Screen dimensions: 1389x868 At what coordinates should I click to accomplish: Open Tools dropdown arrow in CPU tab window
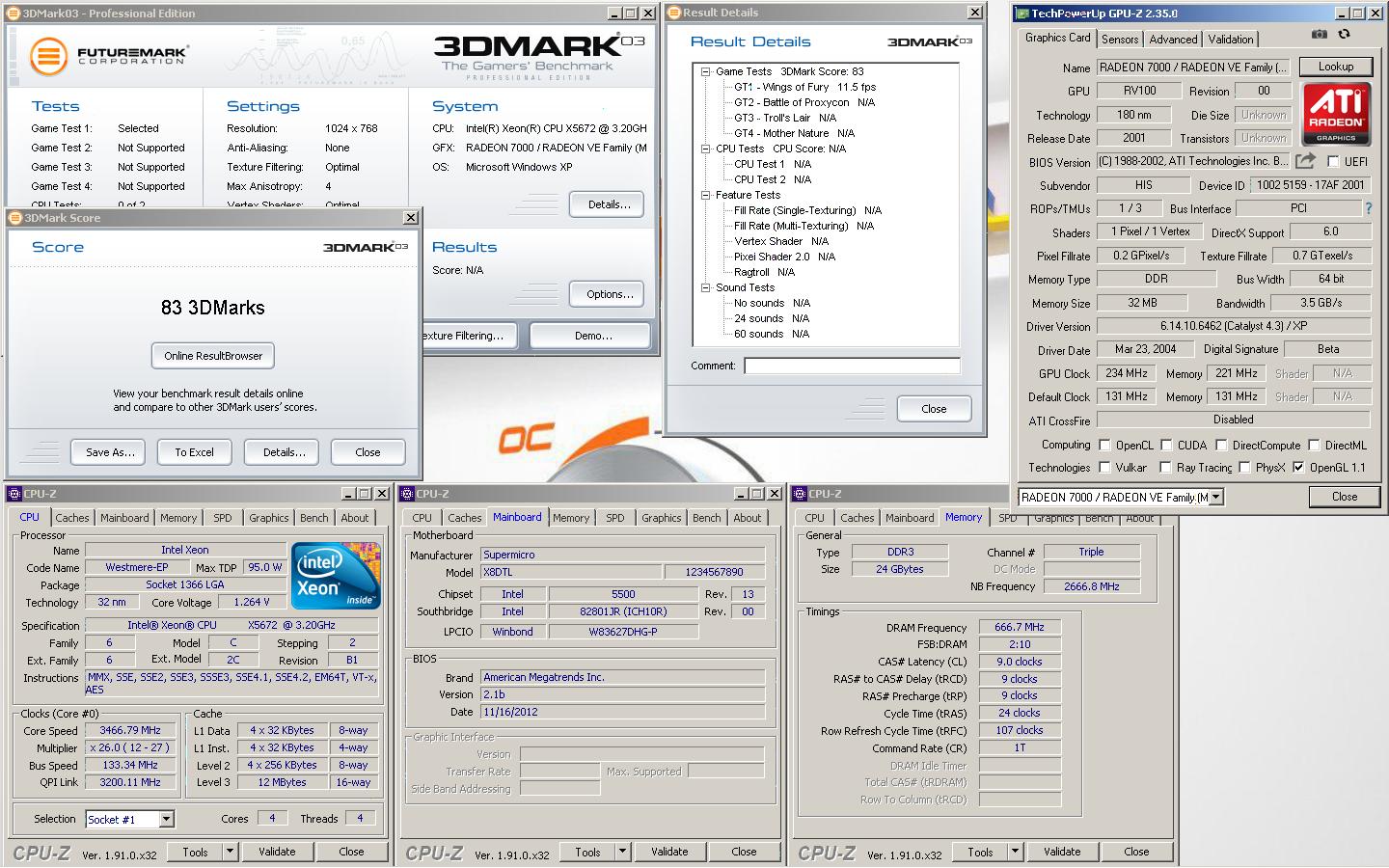230,852
